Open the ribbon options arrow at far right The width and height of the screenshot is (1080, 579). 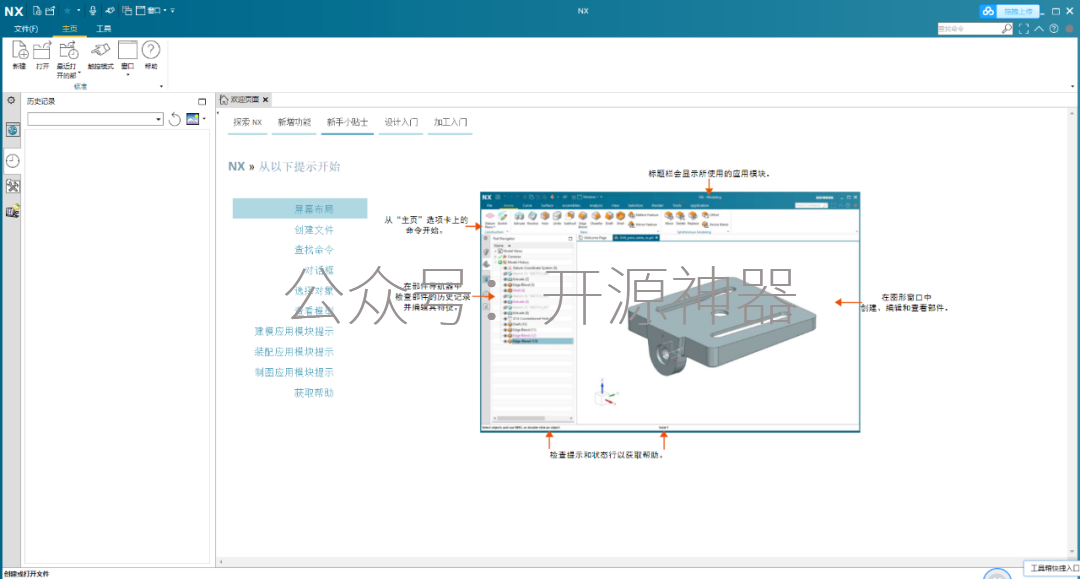point(1072,87)
